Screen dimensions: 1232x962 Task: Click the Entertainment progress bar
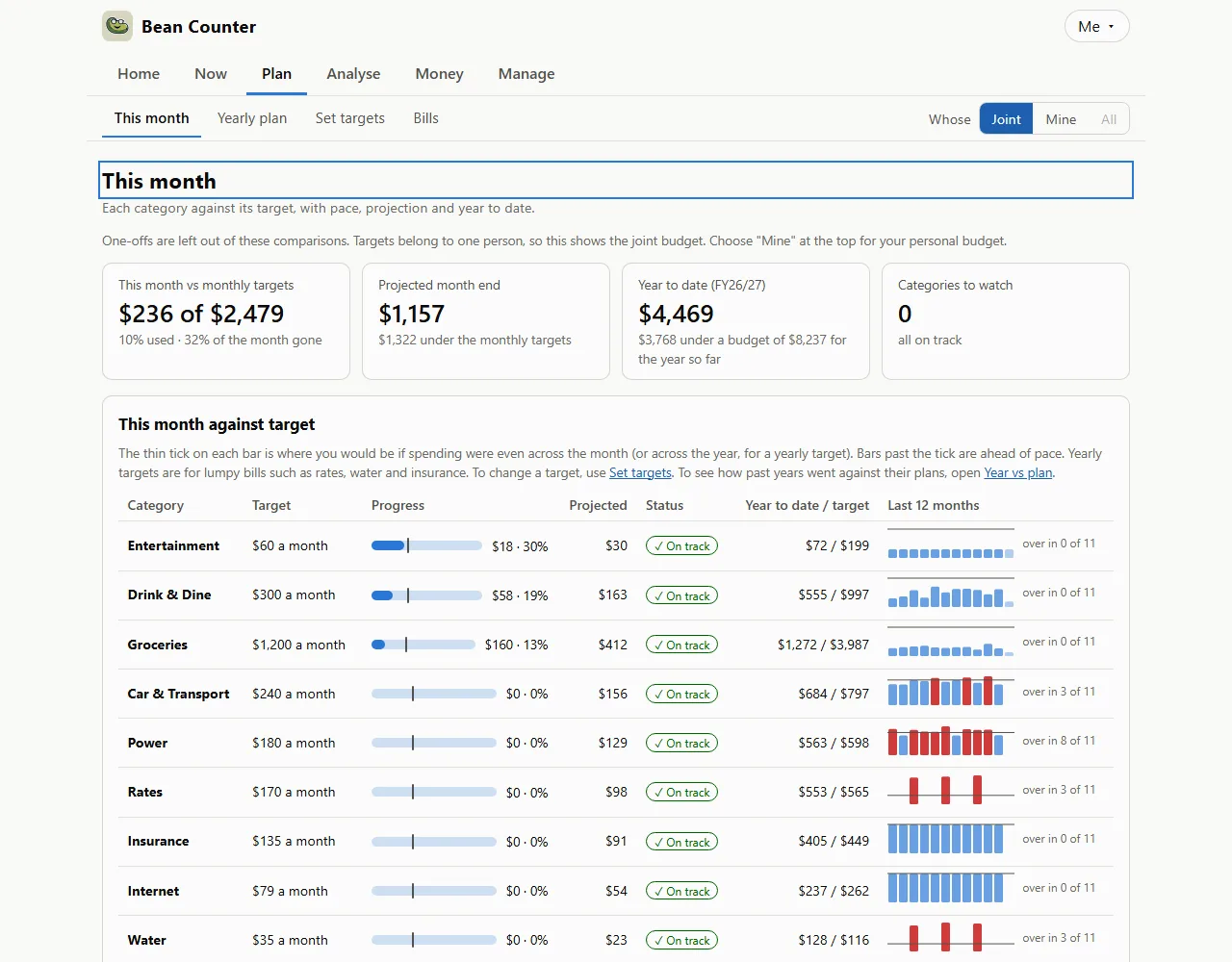[426, 545]
